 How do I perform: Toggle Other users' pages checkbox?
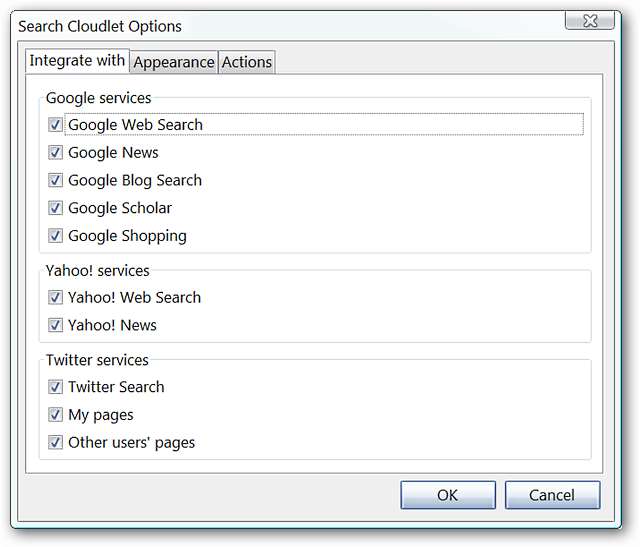[x=55, y=443]
